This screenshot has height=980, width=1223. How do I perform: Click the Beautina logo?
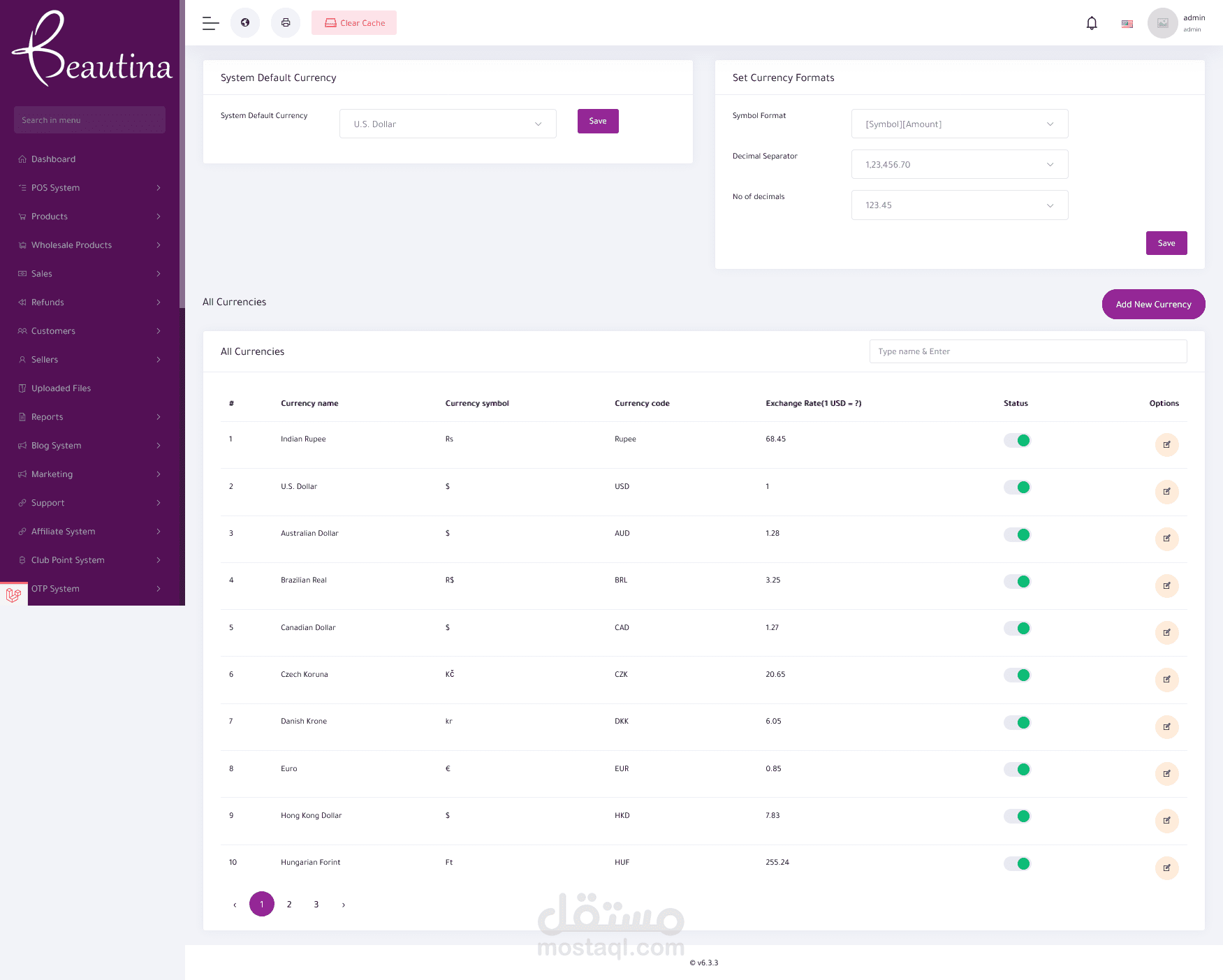tap(91, 49)
